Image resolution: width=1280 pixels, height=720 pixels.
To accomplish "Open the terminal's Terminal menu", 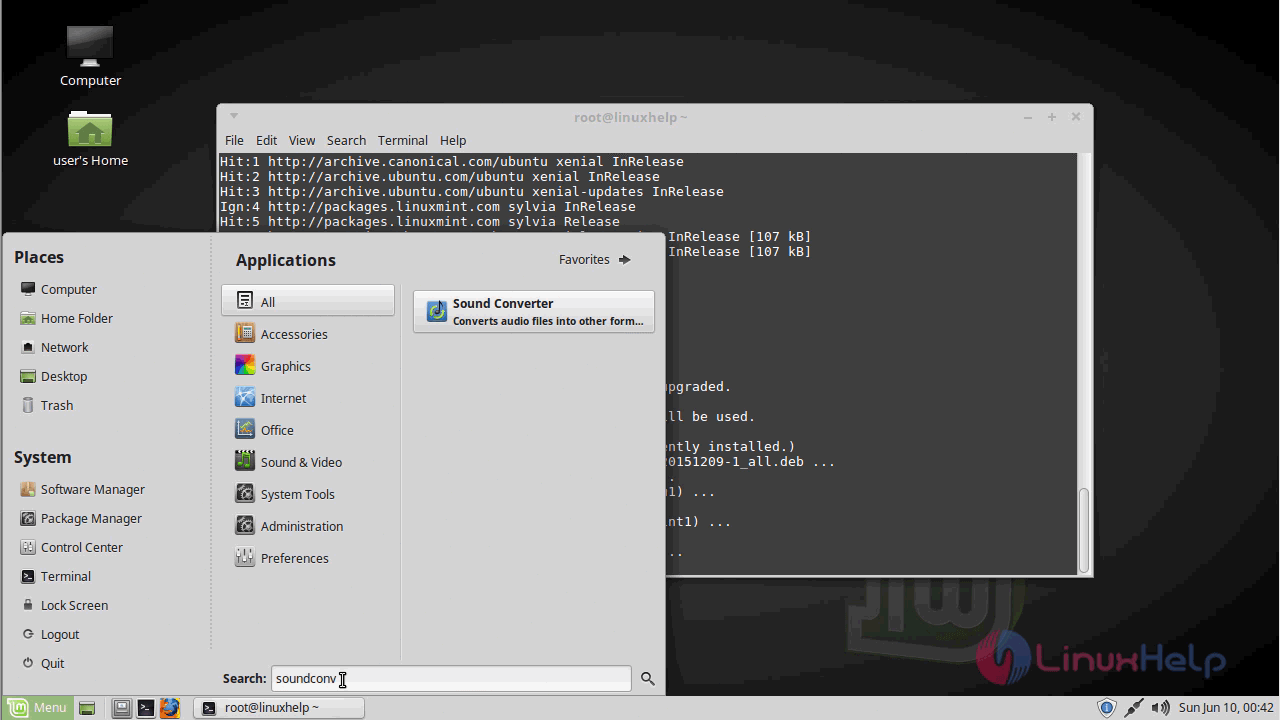I will point(402,140).
